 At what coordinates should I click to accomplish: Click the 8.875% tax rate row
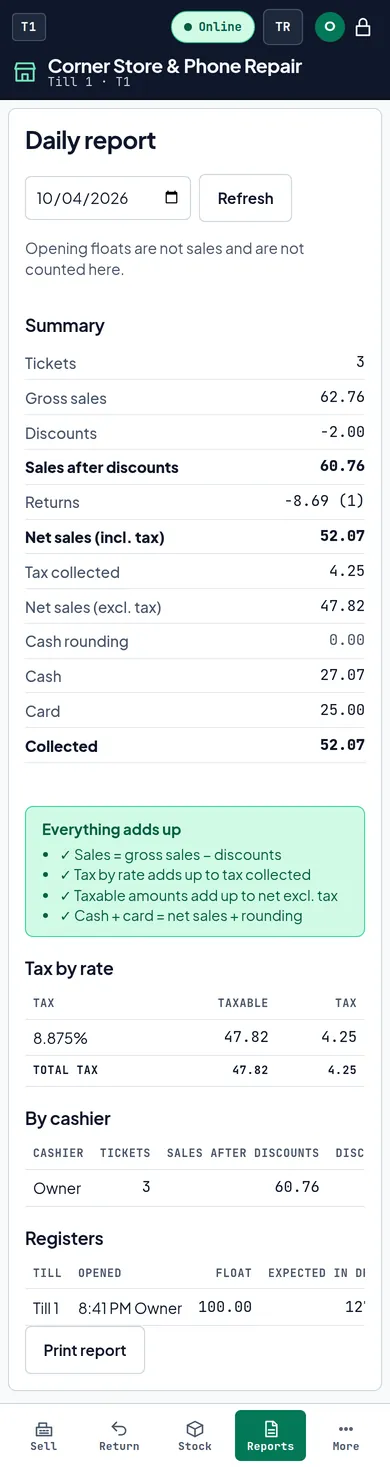tap(195, 1037)
